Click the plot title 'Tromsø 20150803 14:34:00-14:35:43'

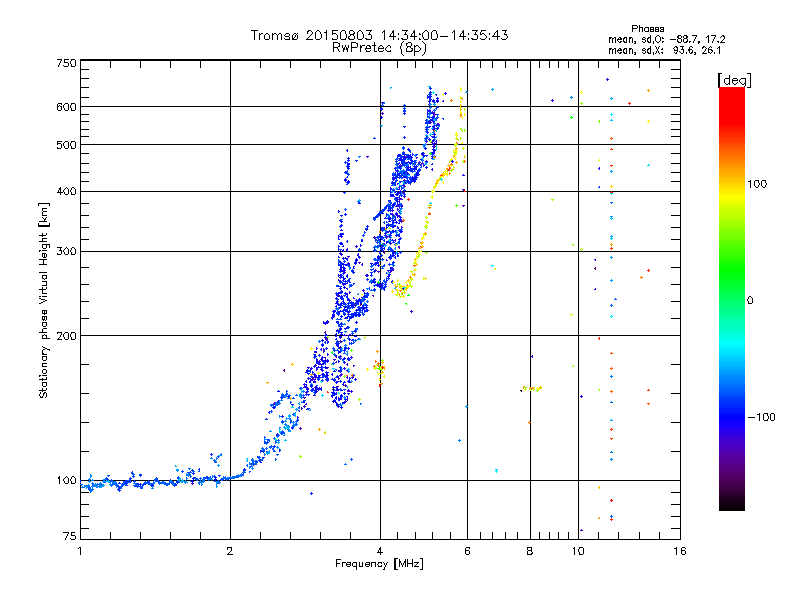point(379,35)
